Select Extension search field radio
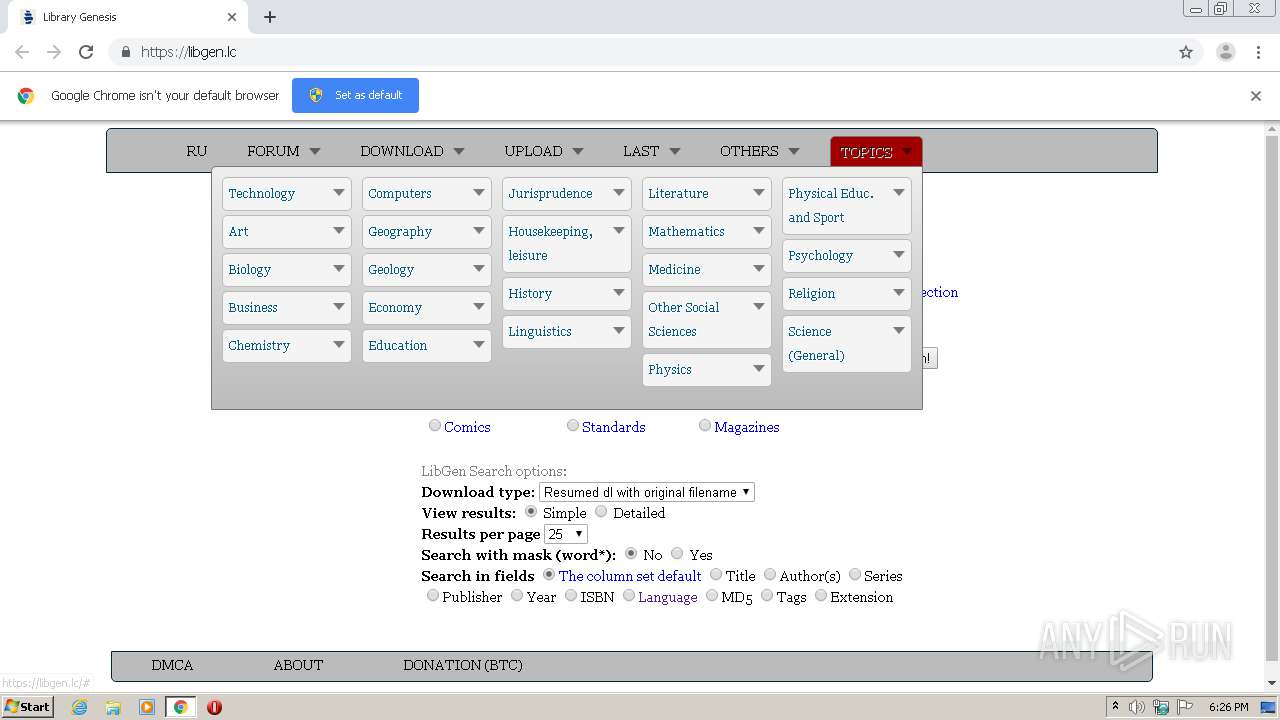 tap(821, 595)
